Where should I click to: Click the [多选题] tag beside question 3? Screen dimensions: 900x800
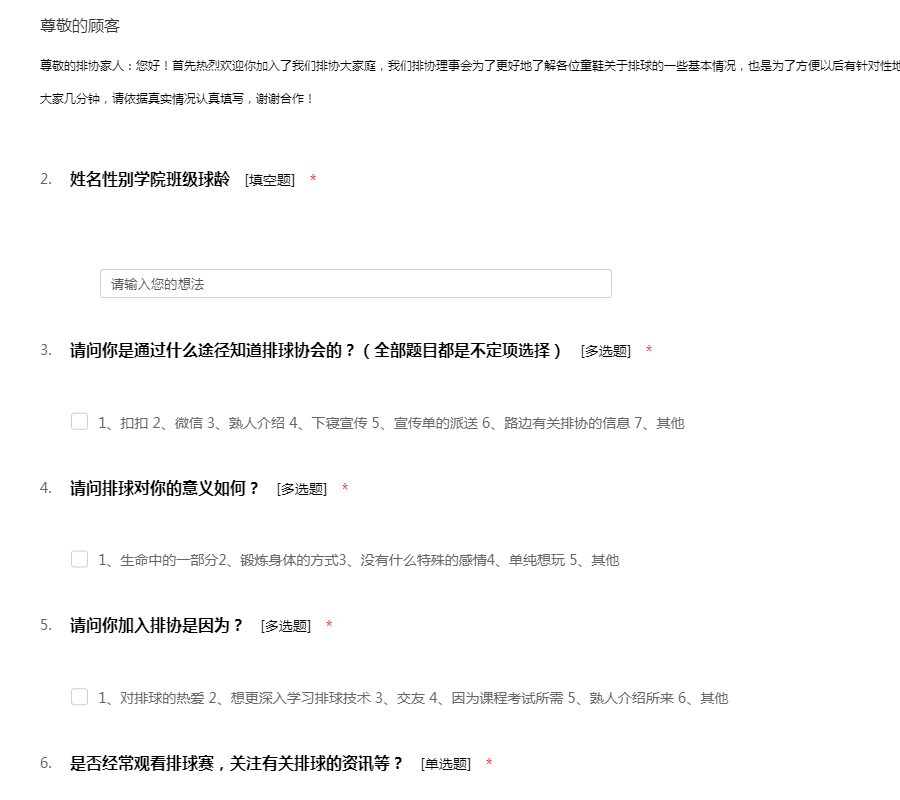pos(606,352)
